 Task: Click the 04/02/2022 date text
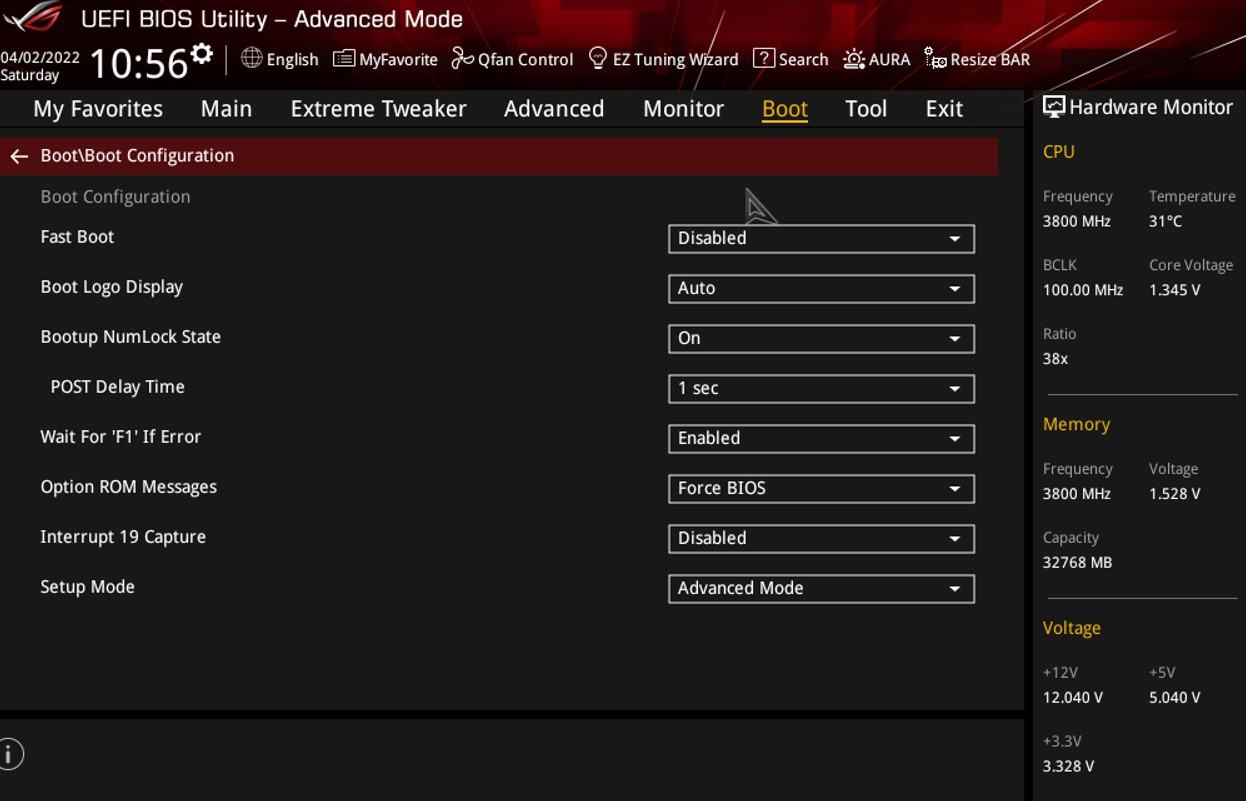point(40,58)
